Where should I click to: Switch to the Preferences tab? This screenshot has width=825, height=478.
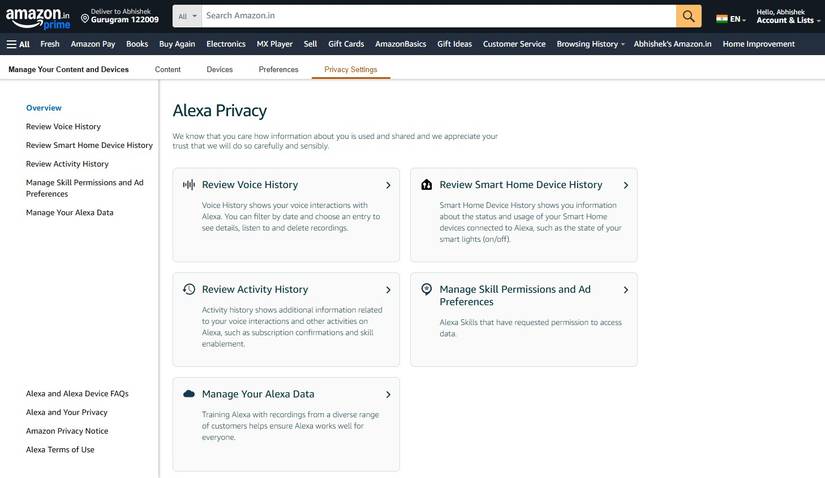point(278,69)
